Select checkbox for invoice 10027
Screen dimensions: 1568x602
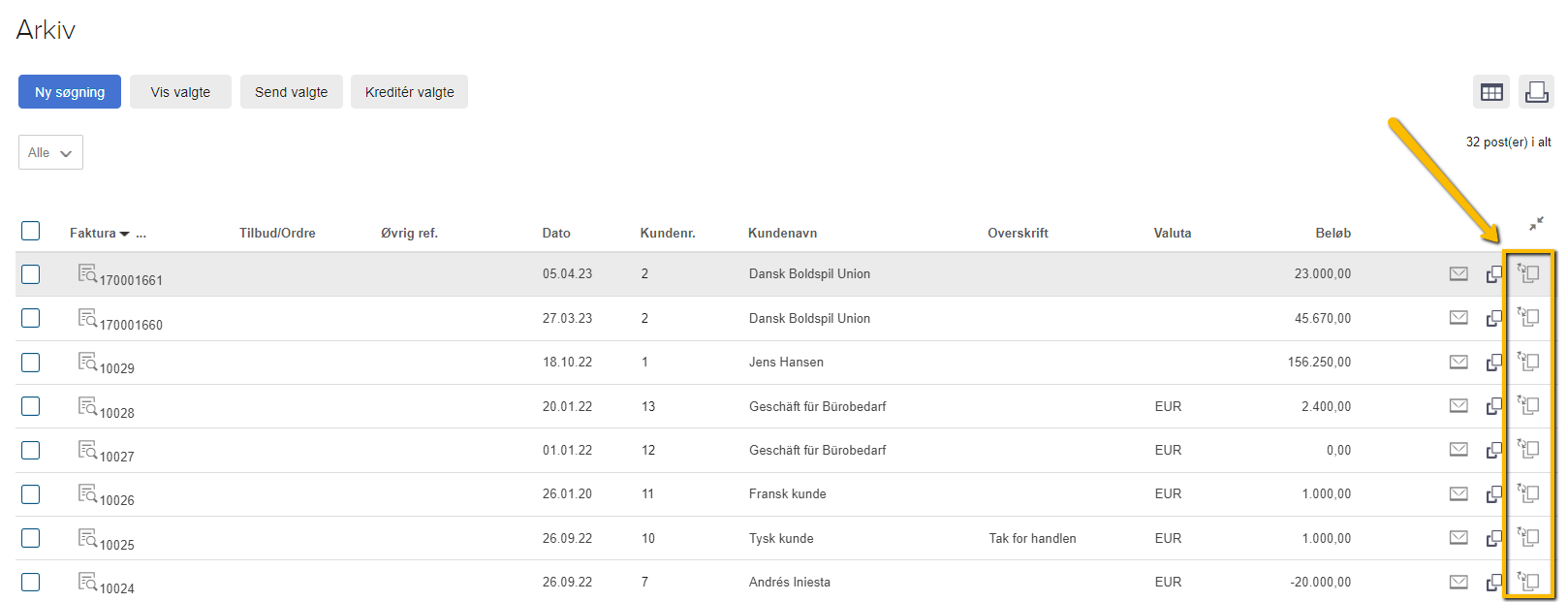click(31, 451)
